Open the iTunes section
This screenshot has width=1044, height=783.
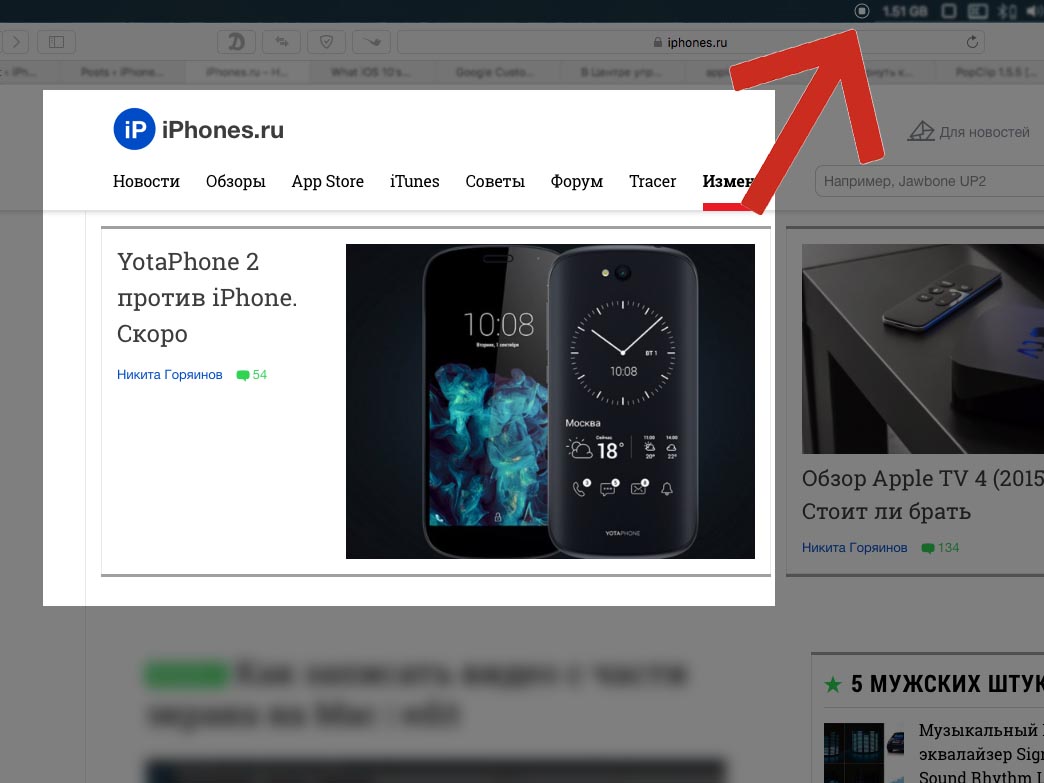[x=415, y=181]
